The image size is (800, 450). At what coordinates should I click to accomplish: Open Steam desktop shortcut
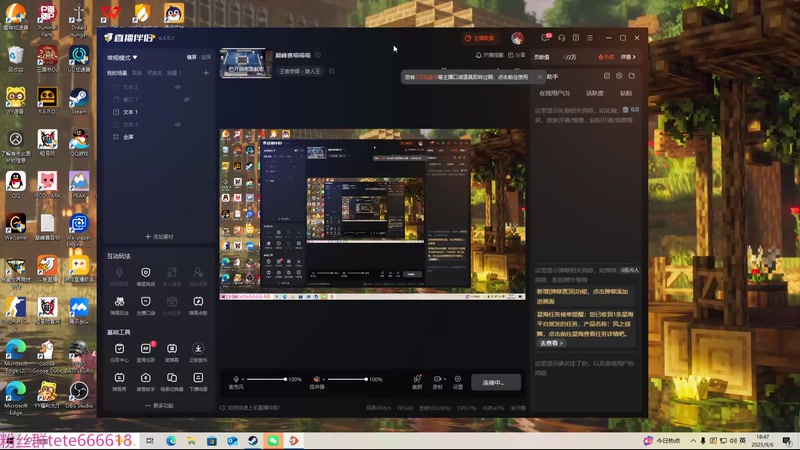79,101
